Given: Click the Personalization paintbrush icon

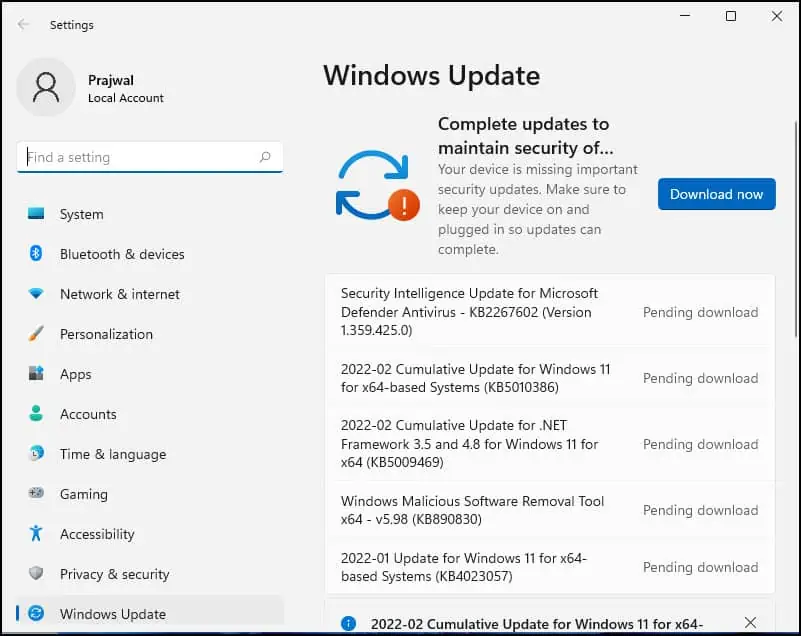Looking at the screenshot, I should tap(37, 334).
